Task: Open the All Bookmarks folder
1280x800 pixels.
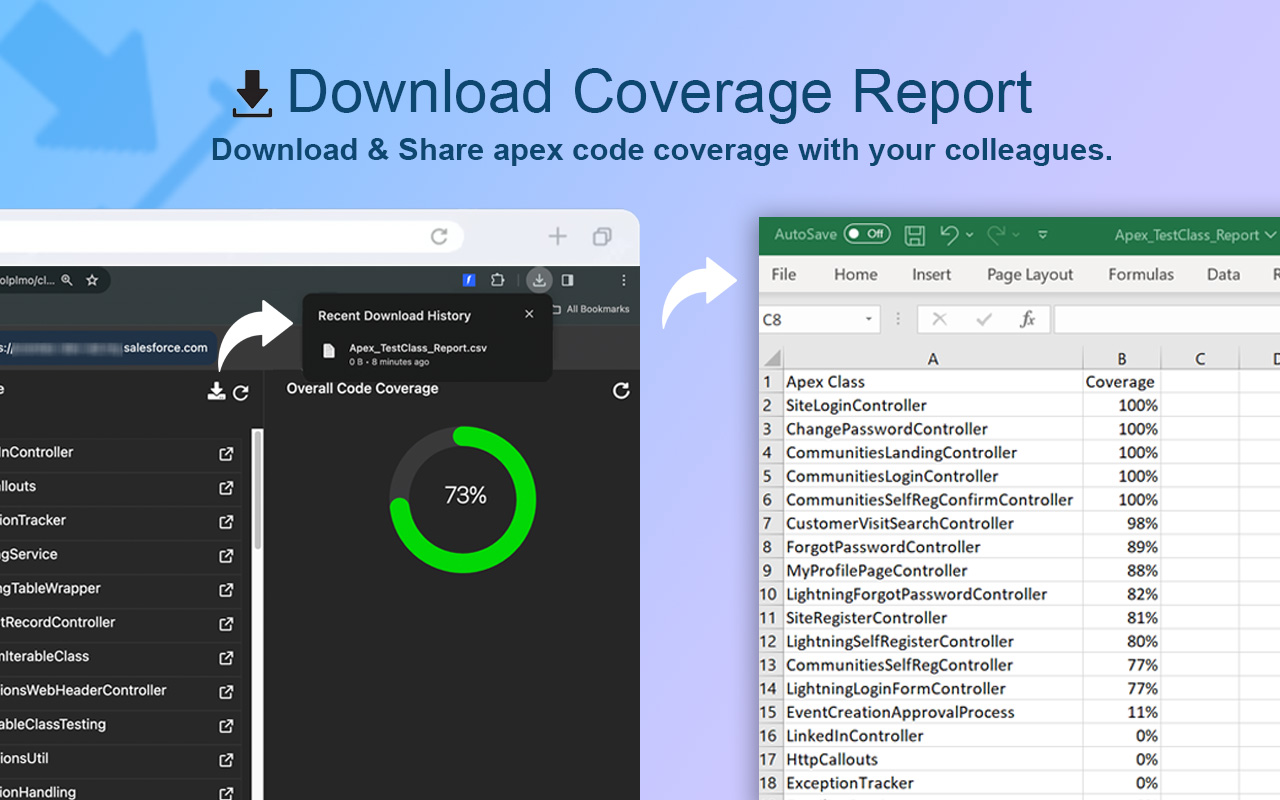Action: 590,309
